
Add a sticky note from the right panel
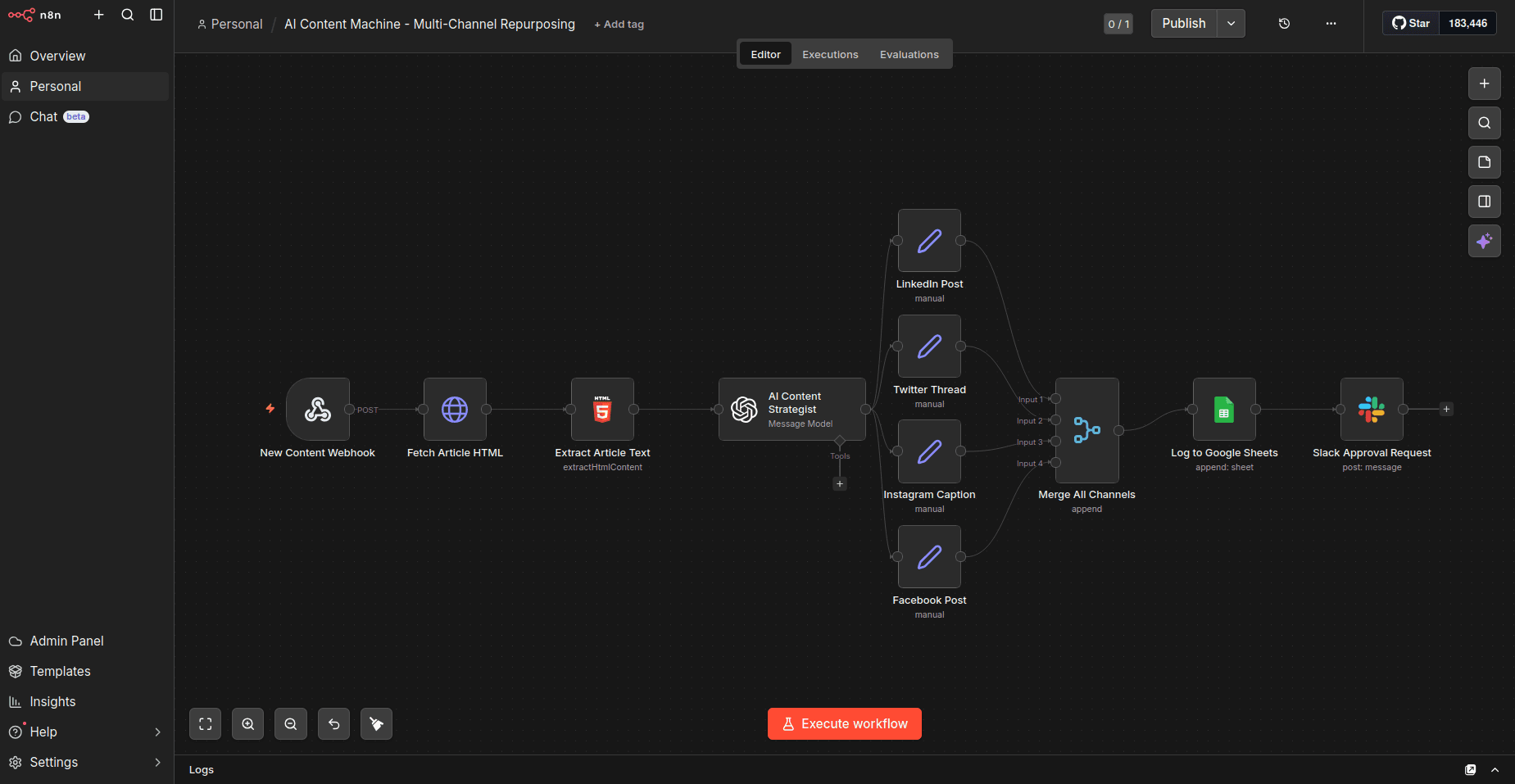click(1483, 162)
